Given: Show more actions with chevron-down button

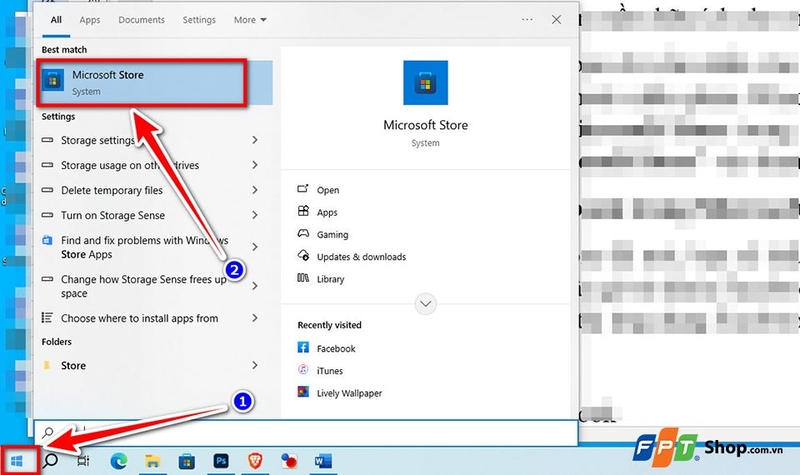Looking at the screenshot, I should pos(426,304).
